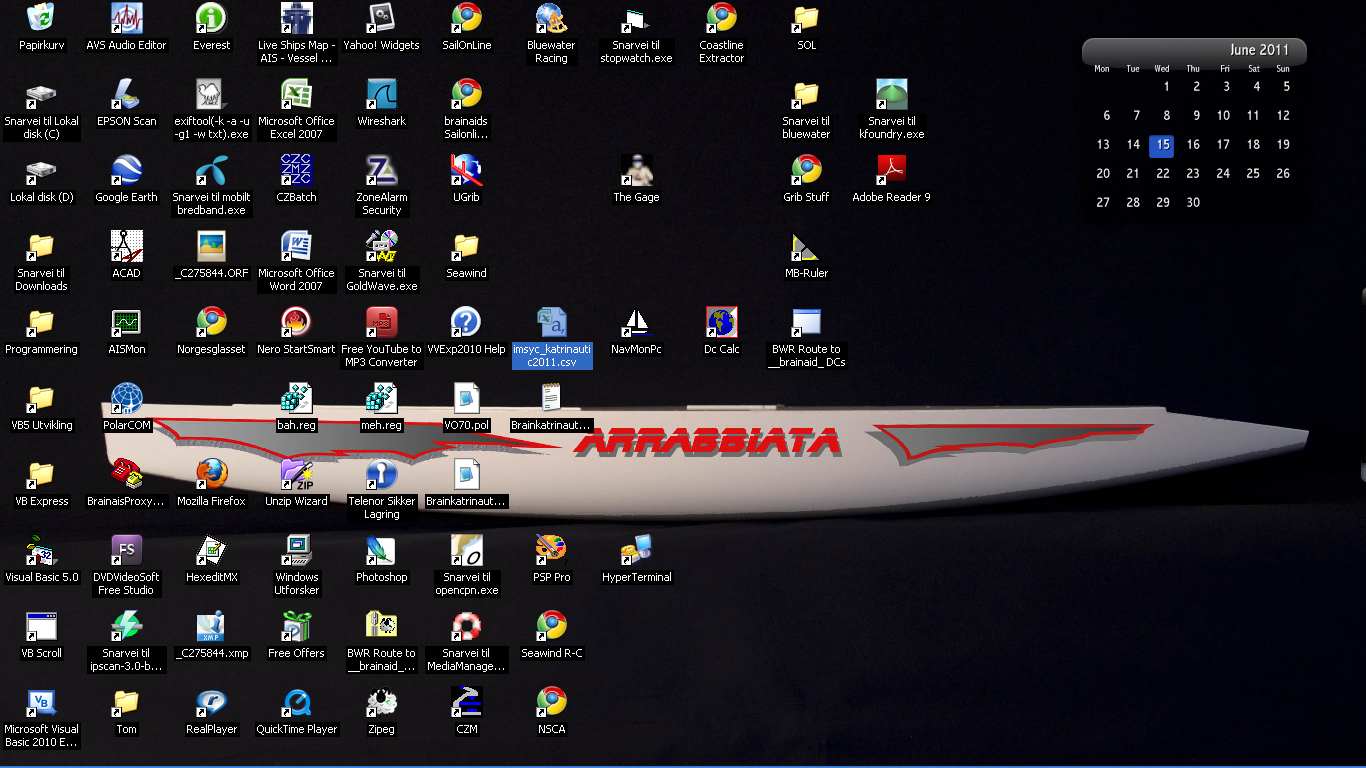Launch Telenor Sikker Lagring
Screen dimensions: 1366x768
coord(381,474)
